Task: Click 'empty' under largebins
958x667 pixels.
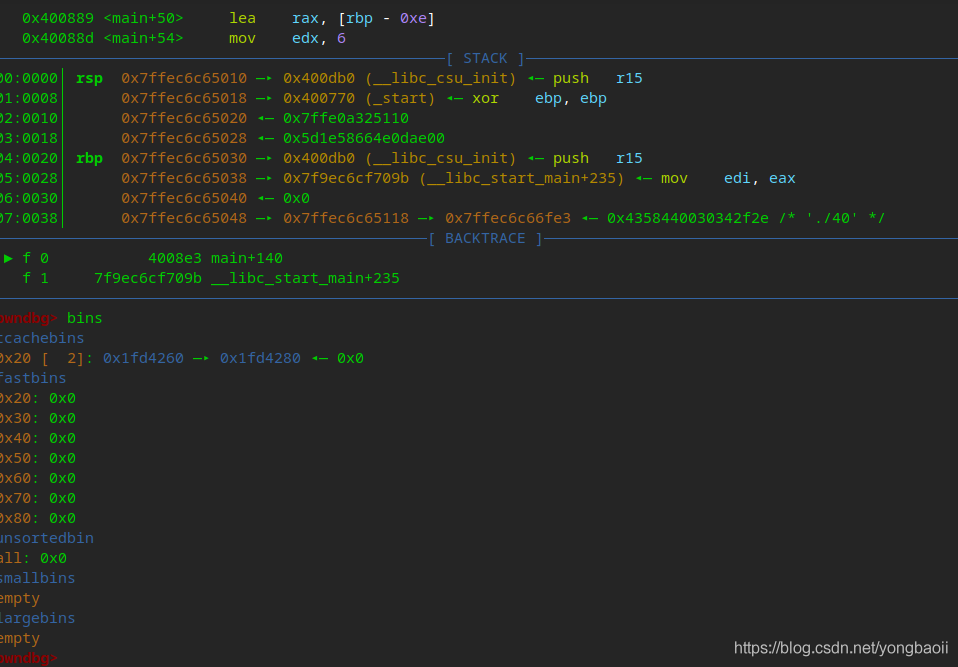Action: (x=20, y=639)
